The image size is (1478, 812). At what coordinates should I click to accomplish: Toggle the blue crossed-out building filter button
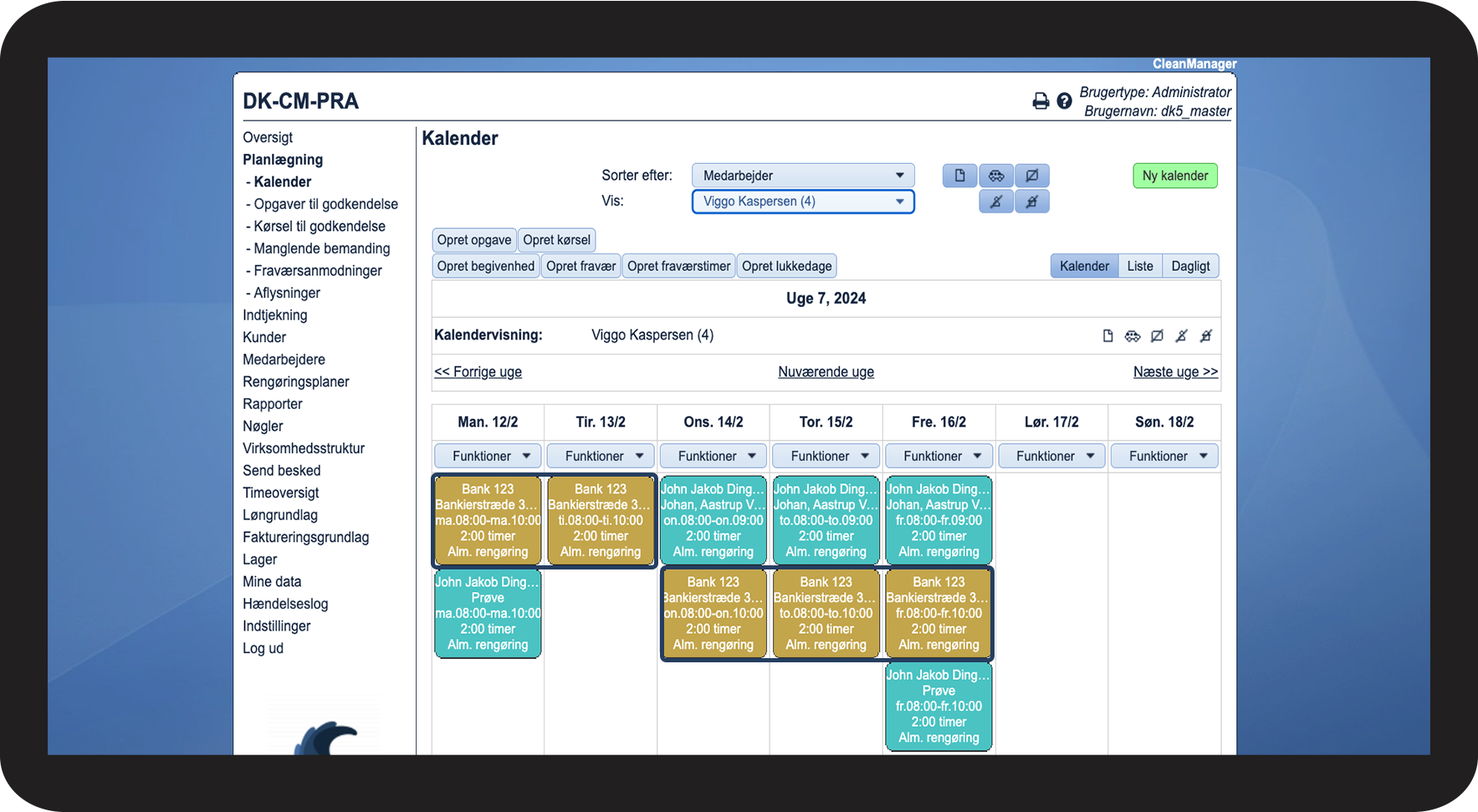(x=1032, y=202)
